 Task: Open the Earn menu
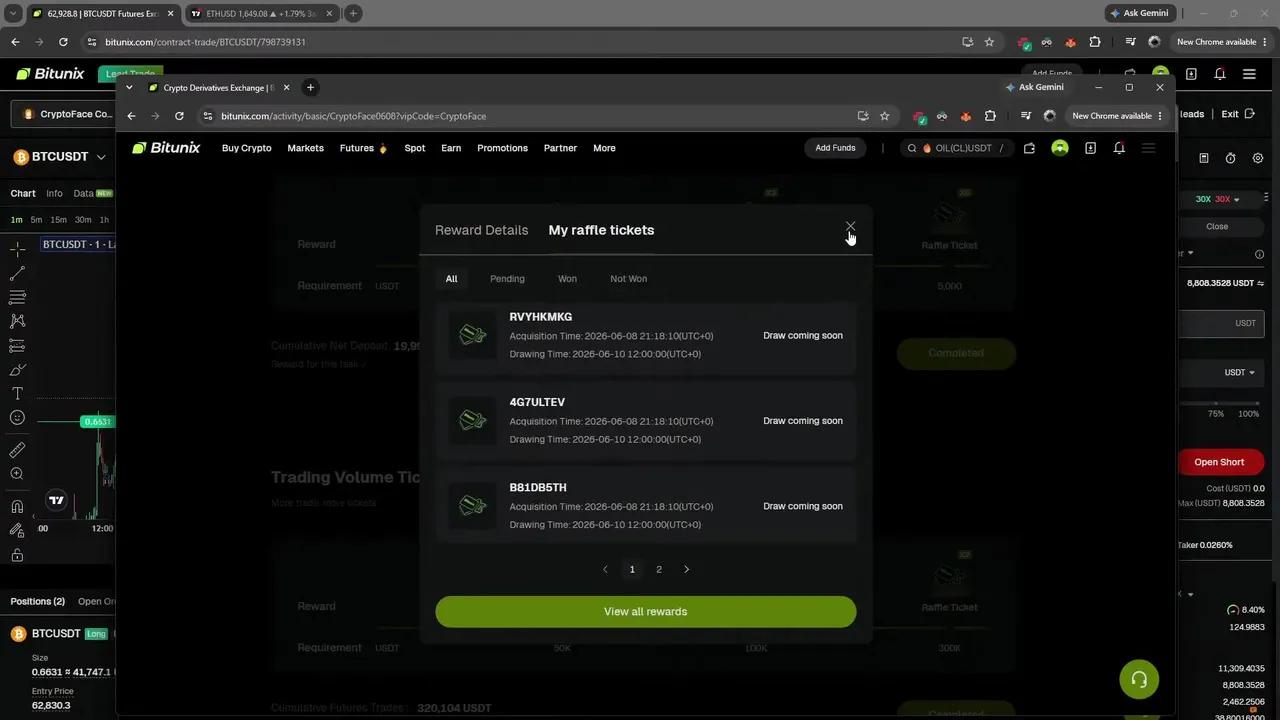[x=451, y=148]
